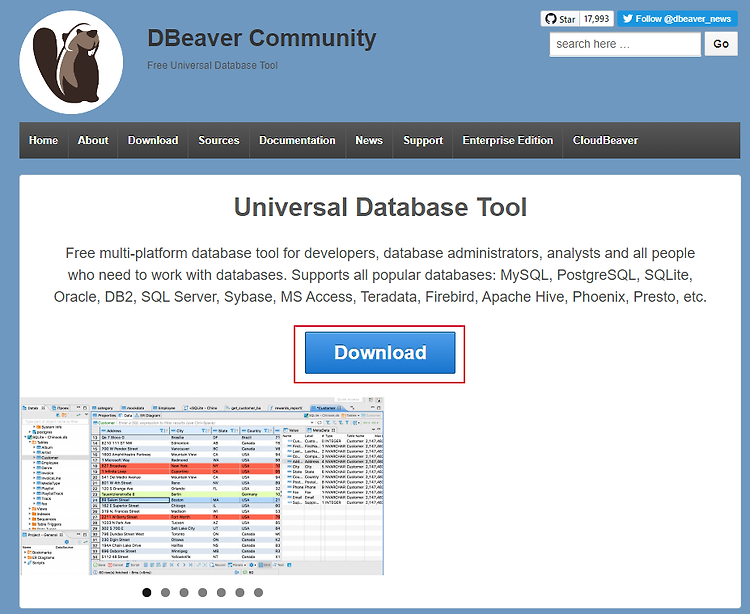
Task: Select the first slideshow dot
Action: click(x=147, y=592)
